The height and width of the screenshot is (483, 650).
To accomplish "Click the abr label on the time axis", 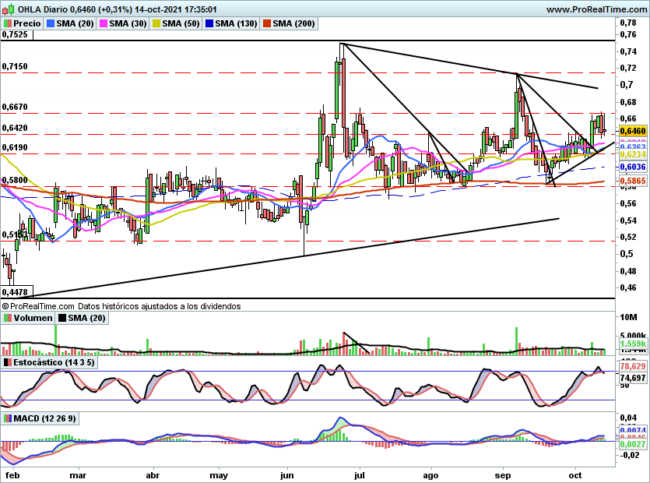I will tap(153, 476).
